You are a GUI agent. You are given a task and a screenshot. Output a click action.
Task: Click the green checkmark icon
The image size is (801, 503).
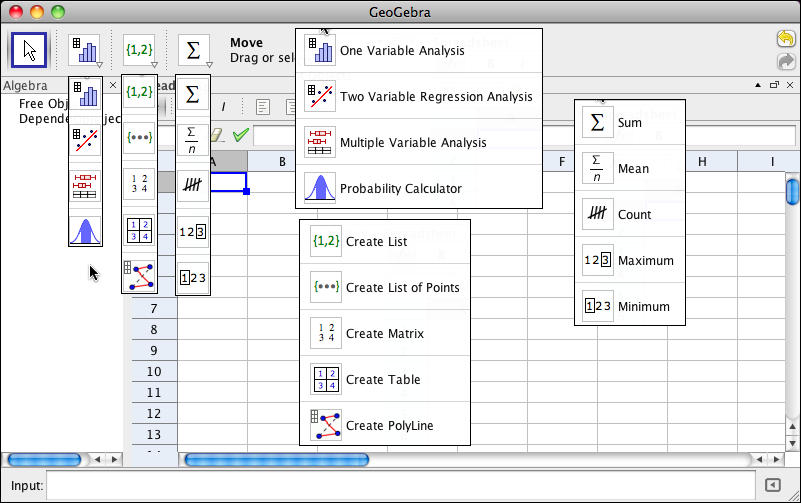(x=240, y=135)
